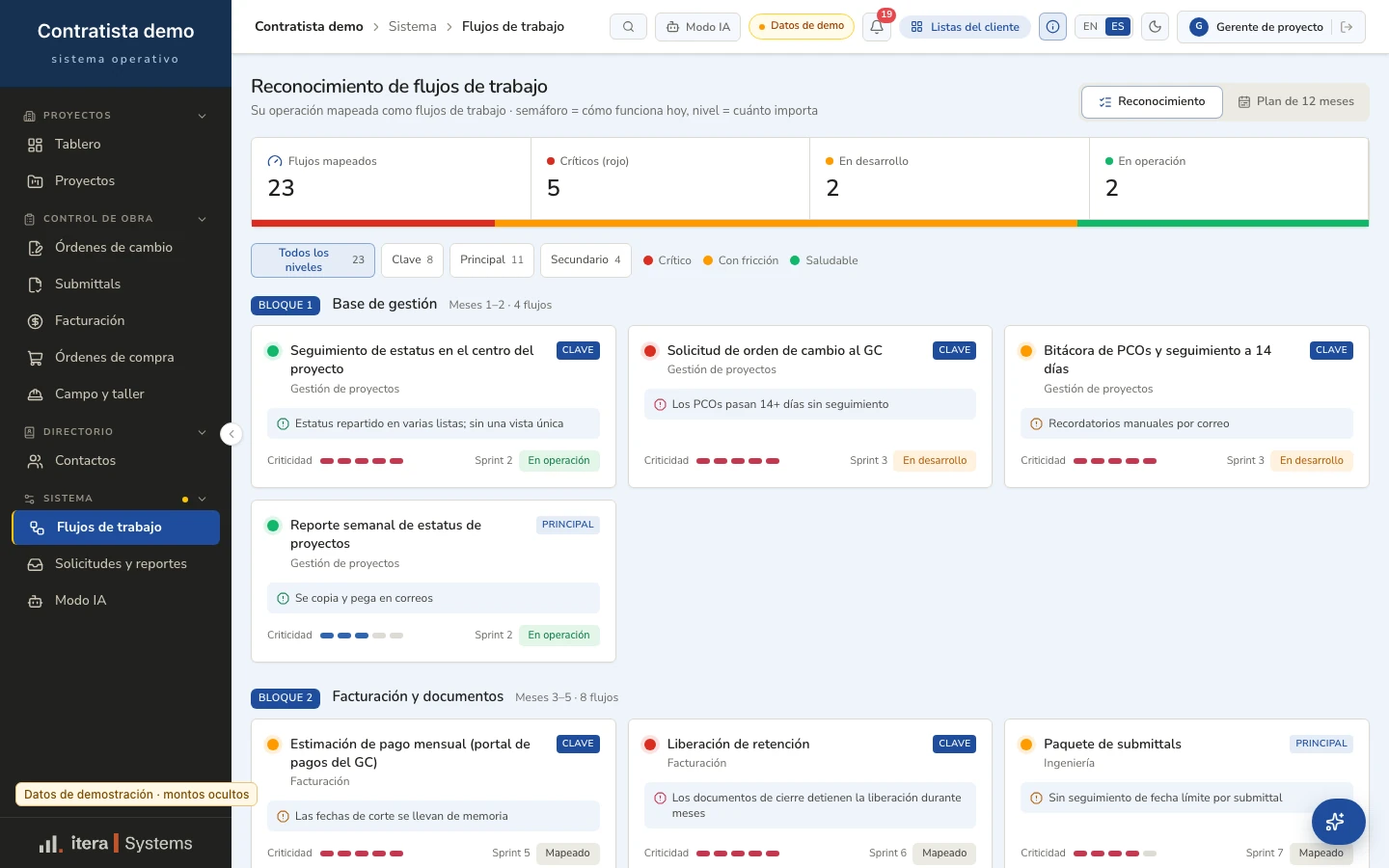Click the Modo IA robot icon in sidebar
This screenshot has height=868, width=1389.
pyautogui.click(x=36, y=601)
